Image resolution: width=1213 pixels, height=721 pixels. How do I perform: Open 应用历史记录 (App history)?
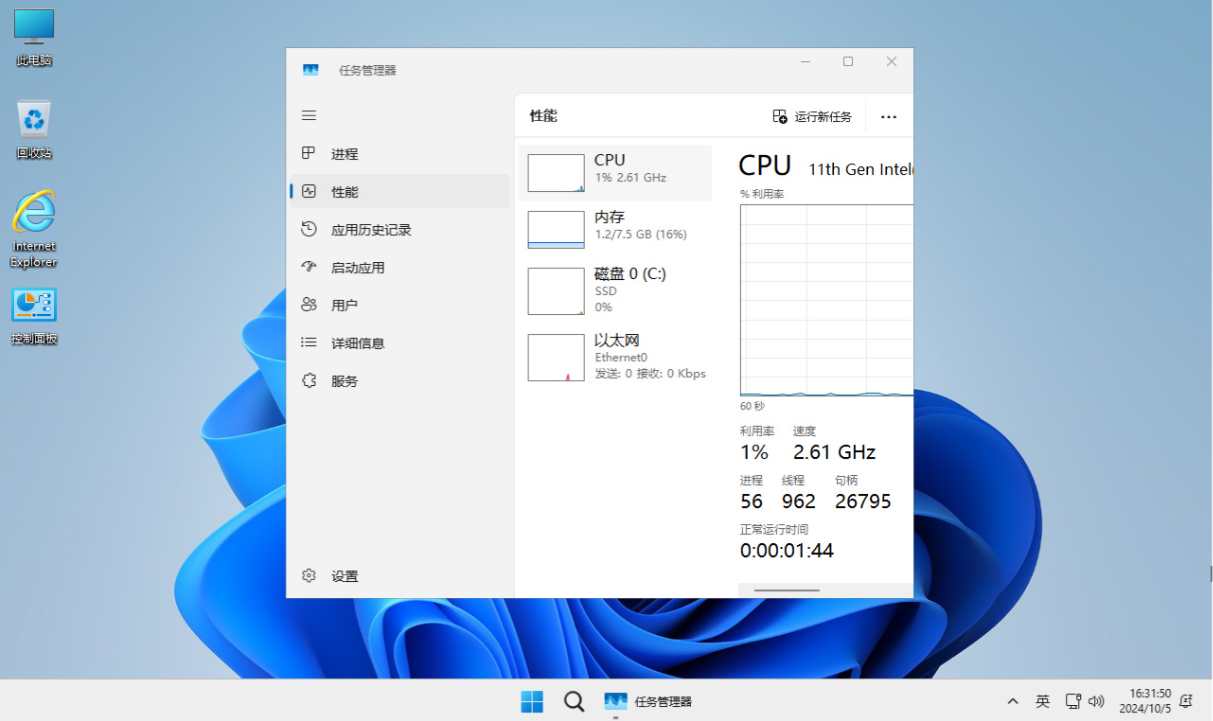[x=400, y=230]
